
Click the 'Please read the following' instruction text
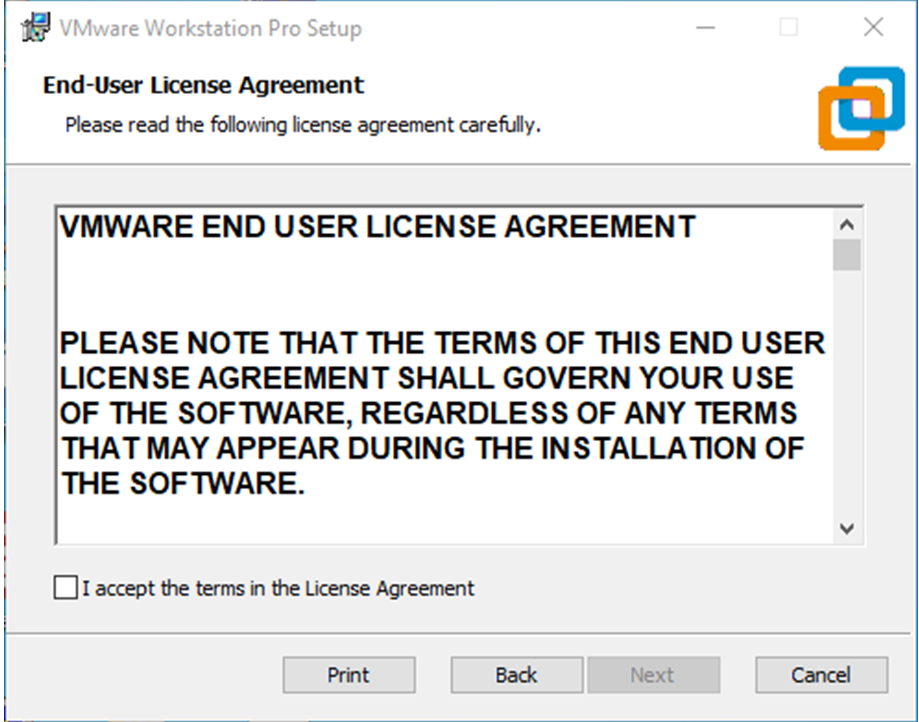(302, 125)
